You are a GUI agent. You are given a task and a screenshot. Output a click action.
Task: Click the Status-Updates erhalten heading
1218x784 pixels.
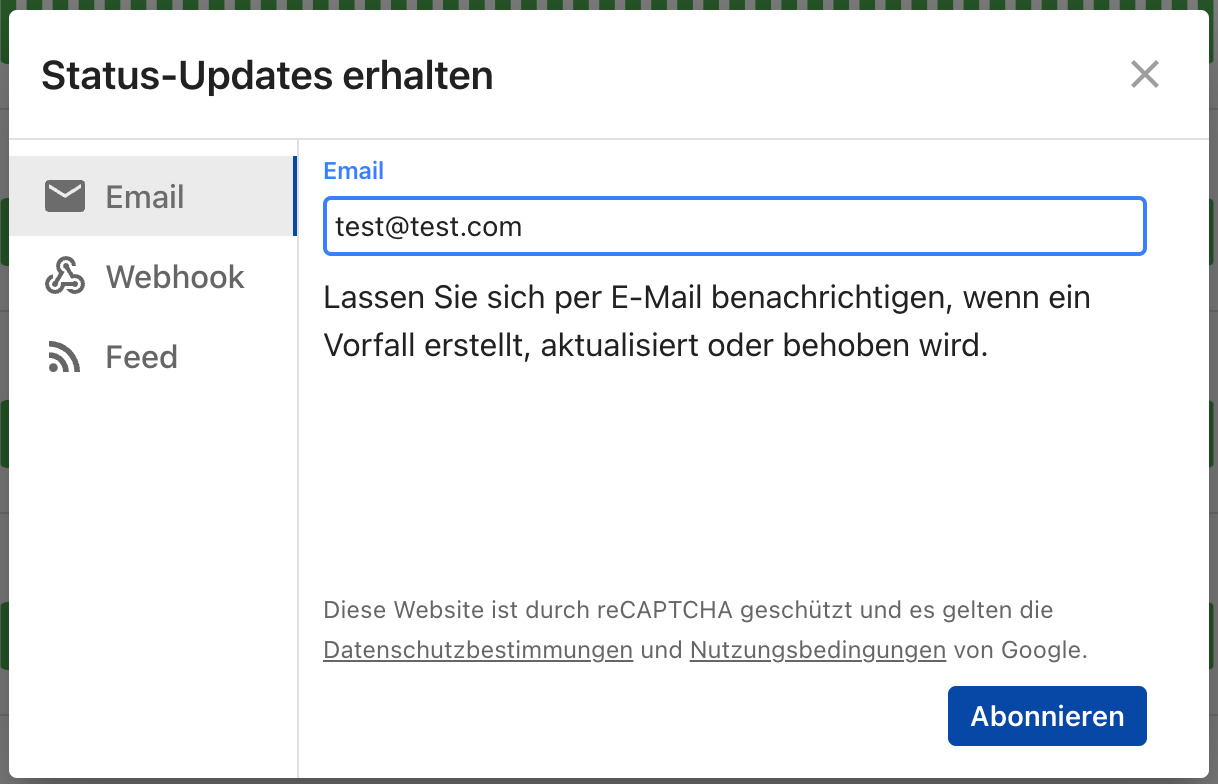267,76
